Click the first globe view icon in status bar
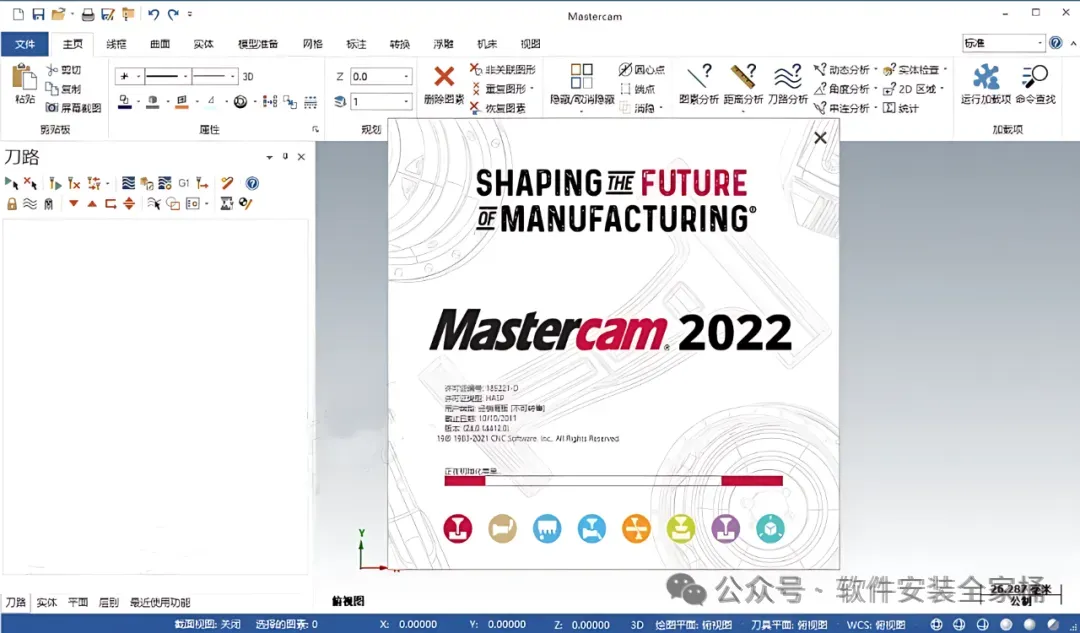Image resolution: width=1080 pixels, height=633 pixels. [x=936, y=624]
